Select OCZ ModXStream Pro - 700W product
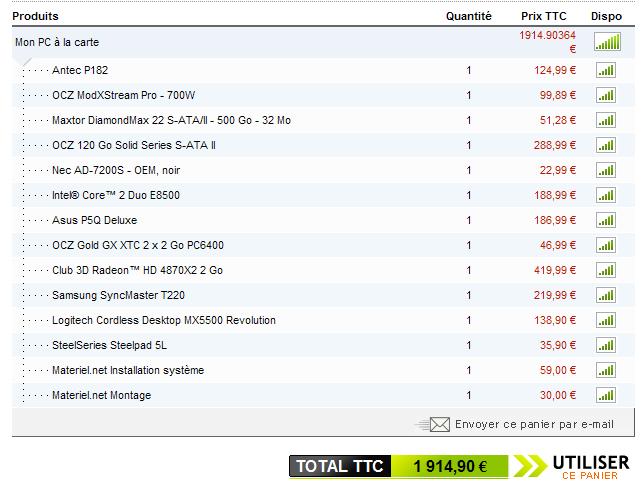 pyautogui.click(x=124, y=95)
